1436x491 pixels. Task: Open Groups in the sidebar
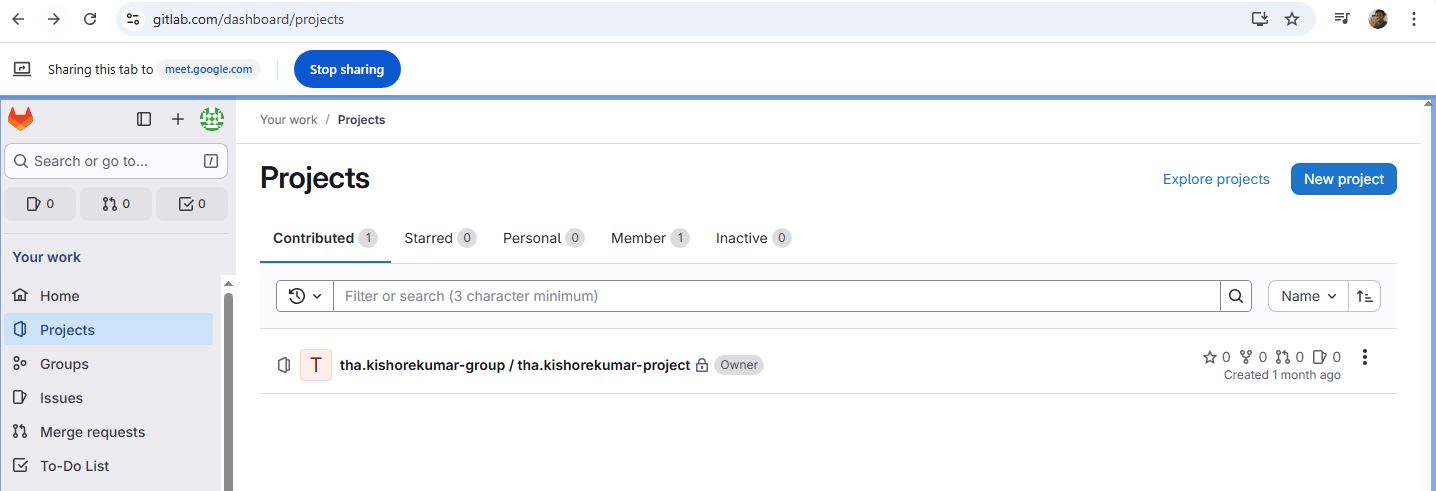[64, 364]
